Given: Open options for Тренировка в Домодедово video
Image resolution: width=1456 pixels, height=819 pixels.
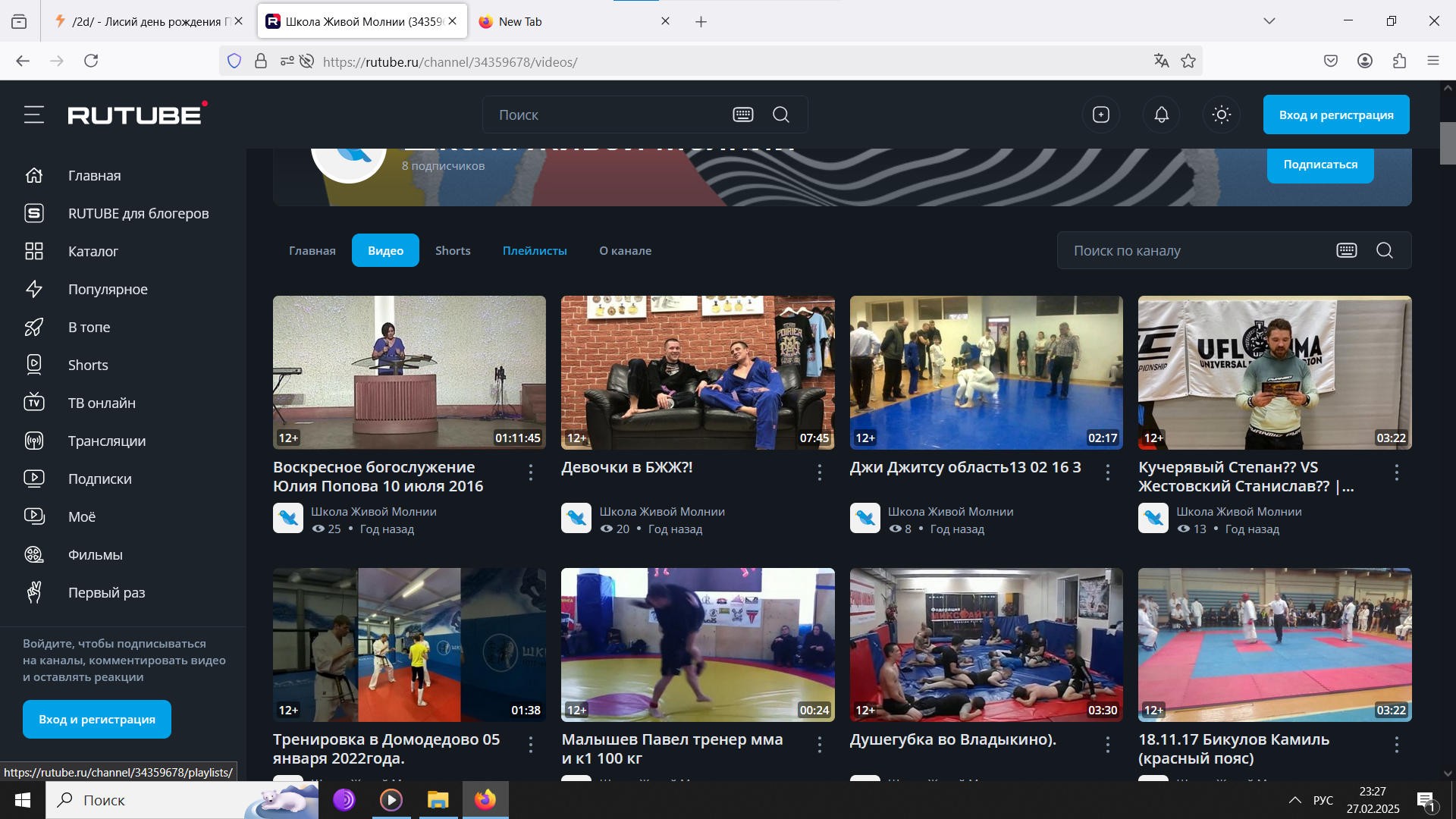Looking at the screenshot, I should click(x=531, y=745).
